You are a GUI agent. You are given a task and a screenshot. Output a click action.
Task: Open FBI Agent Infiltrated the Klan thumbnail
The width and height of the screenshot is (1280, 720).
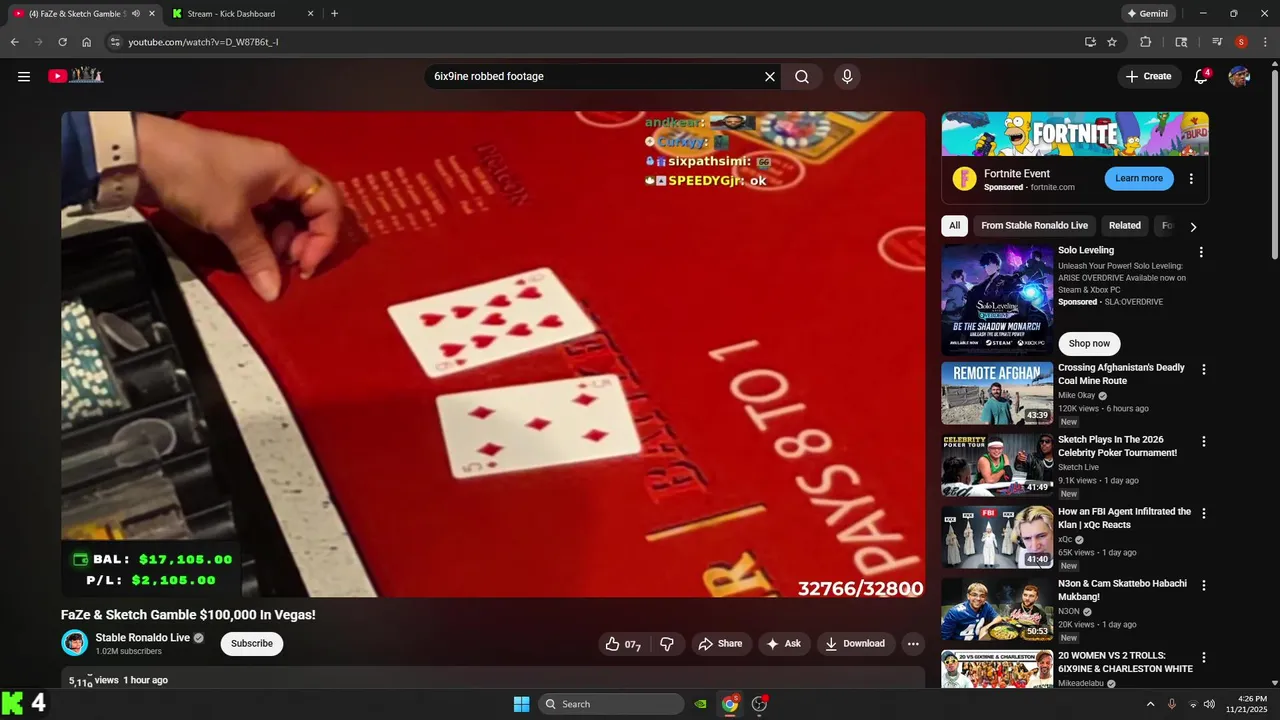coord(997,537)
